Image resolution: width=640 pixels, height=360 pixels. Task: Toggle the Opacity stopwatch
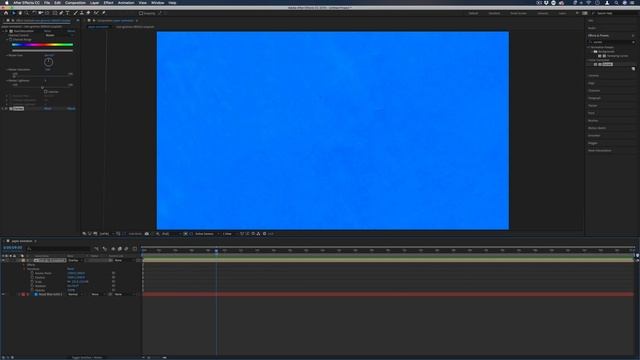tap(32, 290)
